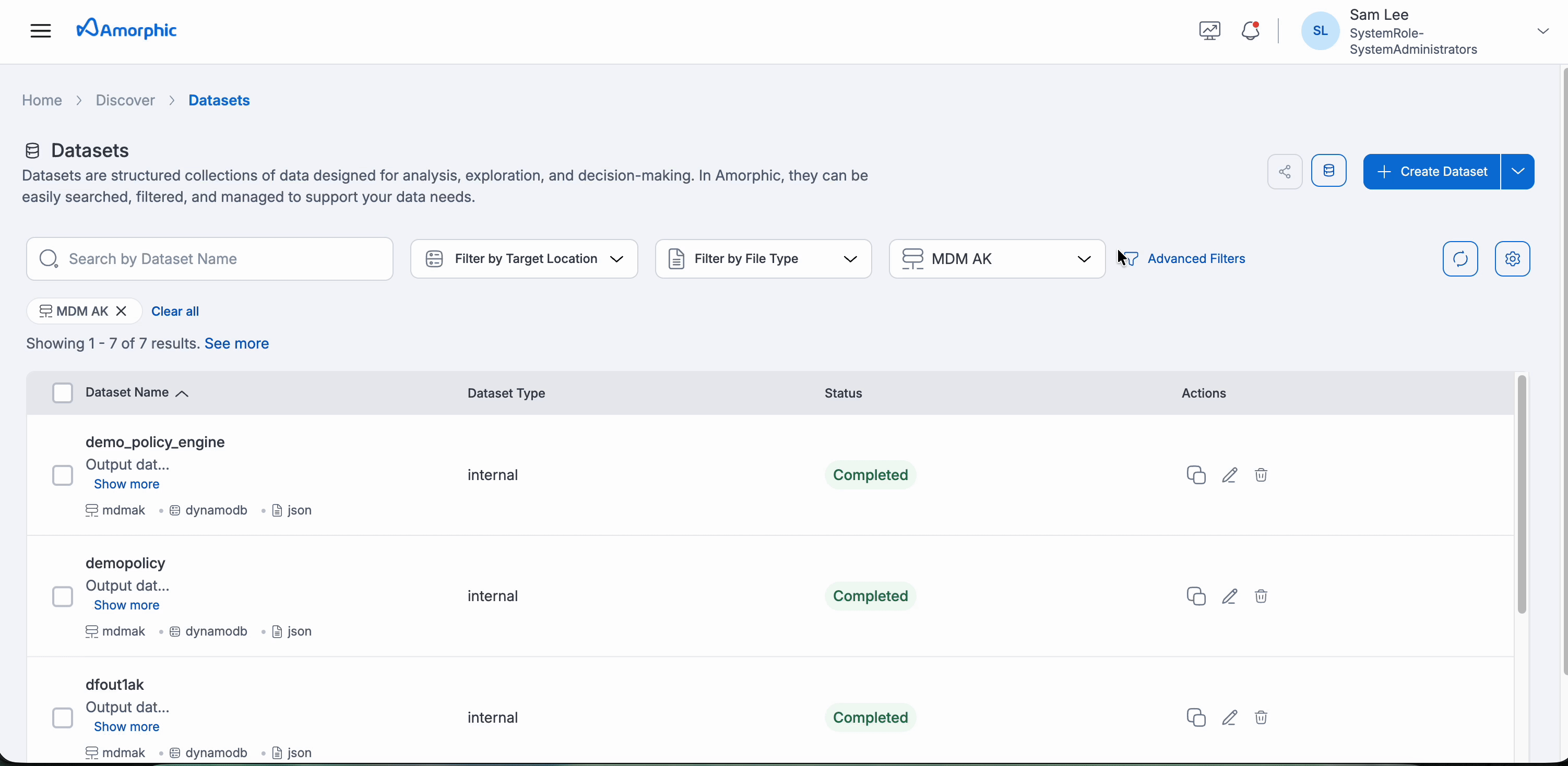Delete the demo_policy_engine dataset

[1261, 475]
